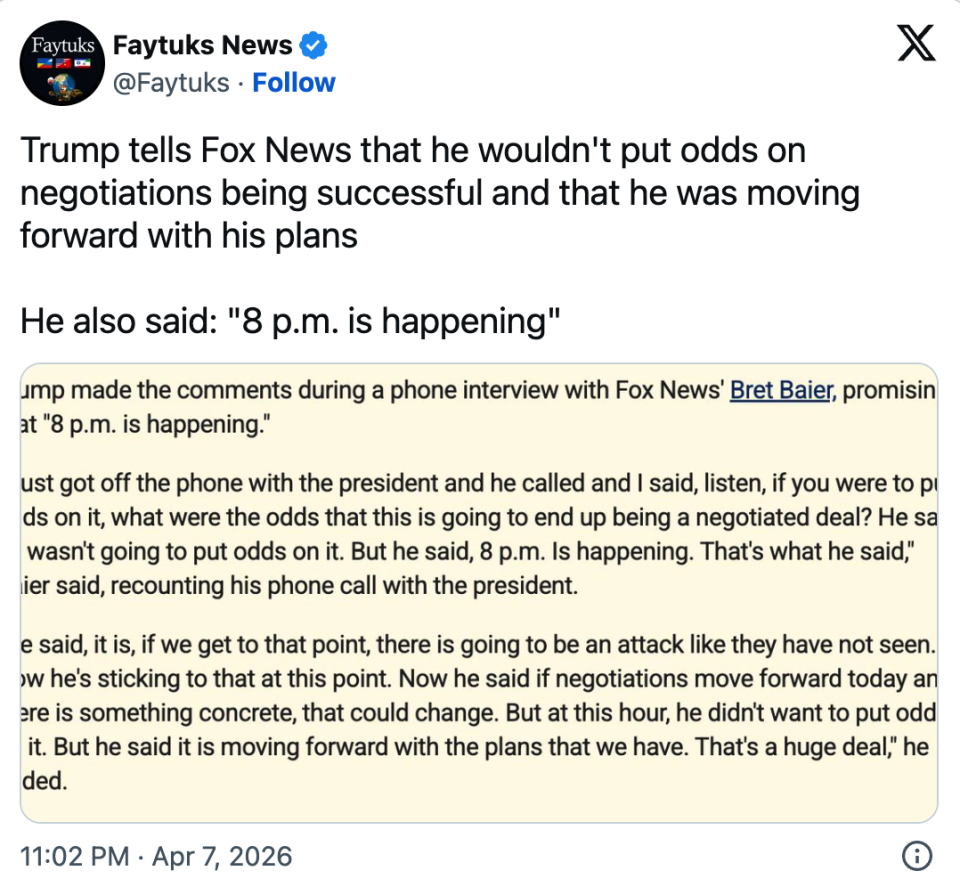Open the Faytuks profile avatar
The width and height of the screenshot is (960, 887).
coord(62,62)
